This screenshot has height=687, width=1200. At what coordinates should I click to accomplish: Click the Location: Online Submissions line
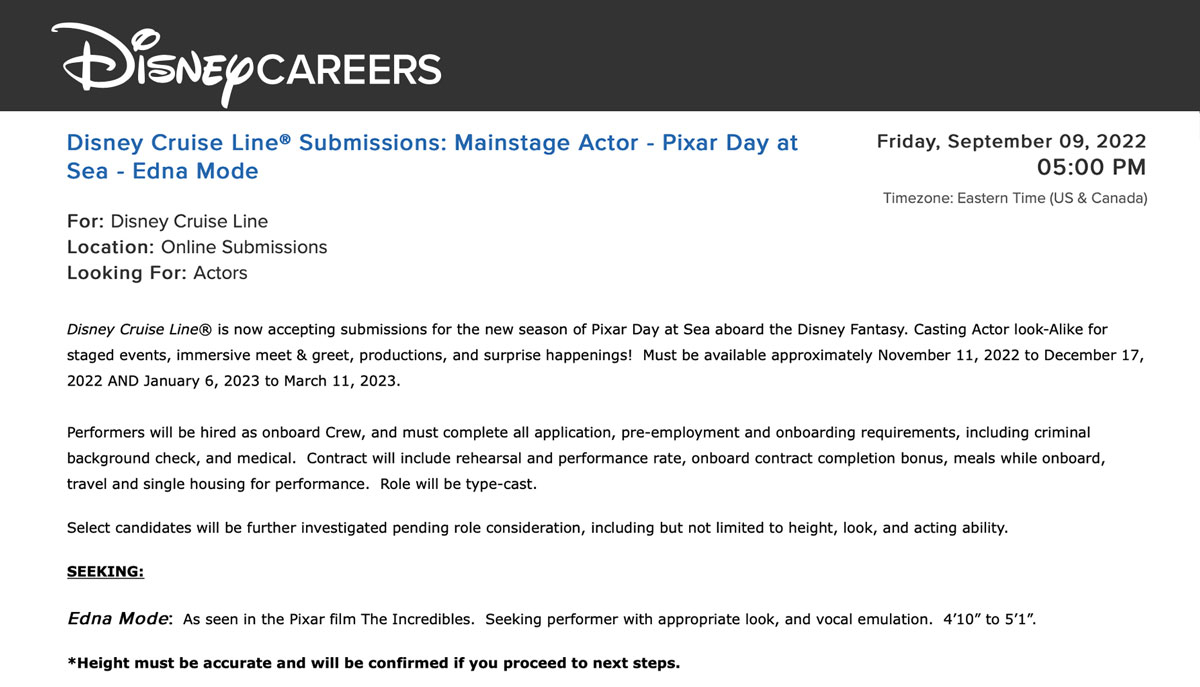(197, 247)
